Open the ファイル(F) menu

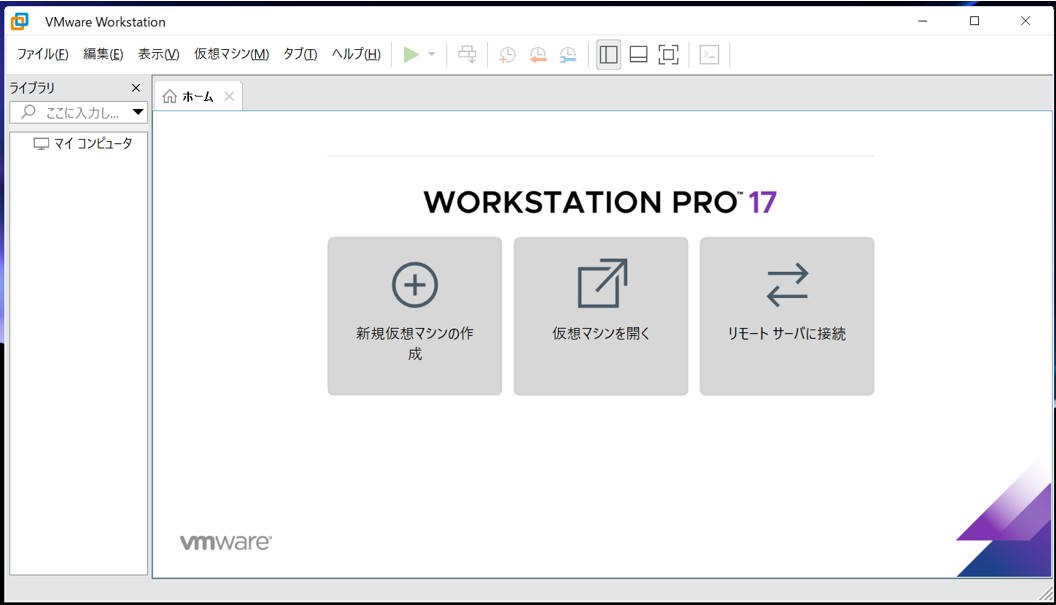[42, 54]
